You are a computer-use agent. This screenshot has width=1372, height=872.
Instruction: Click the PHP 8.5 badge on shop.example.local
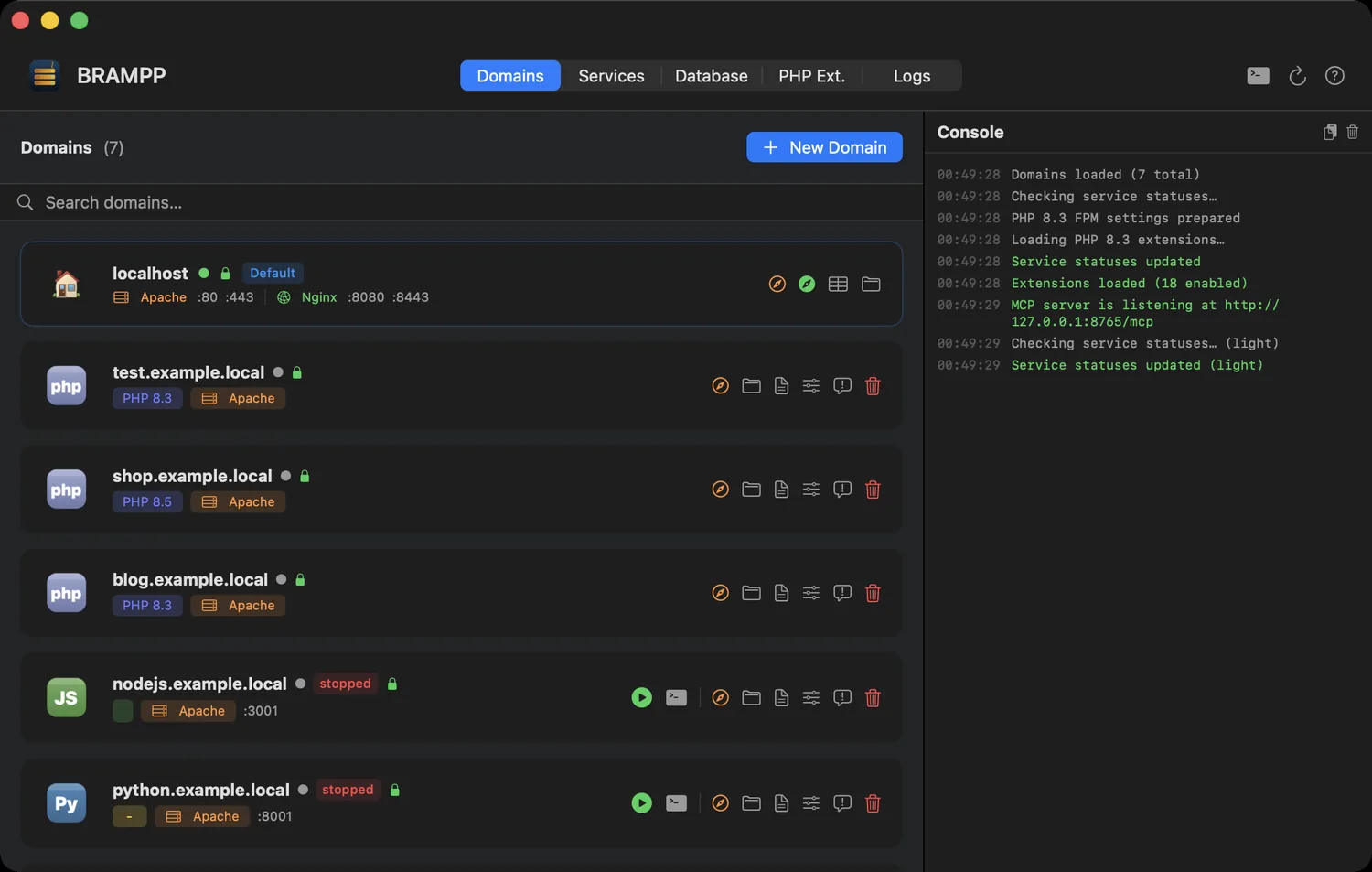147,501
